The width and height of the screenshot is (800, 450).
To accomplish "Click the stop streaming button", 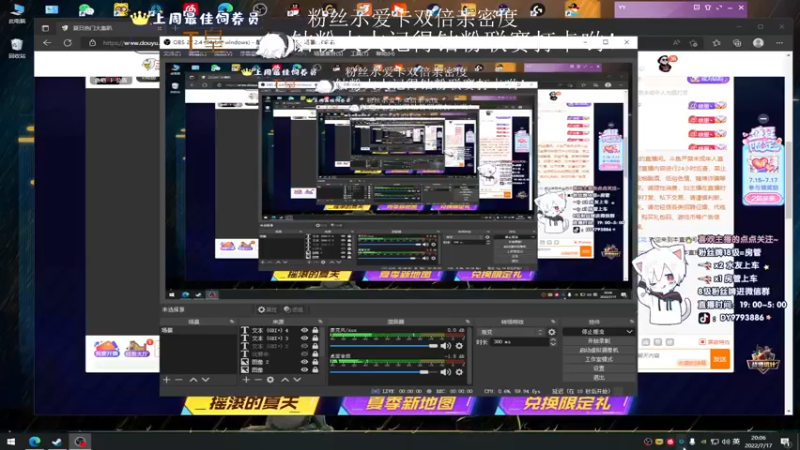I will click(594, 332).
